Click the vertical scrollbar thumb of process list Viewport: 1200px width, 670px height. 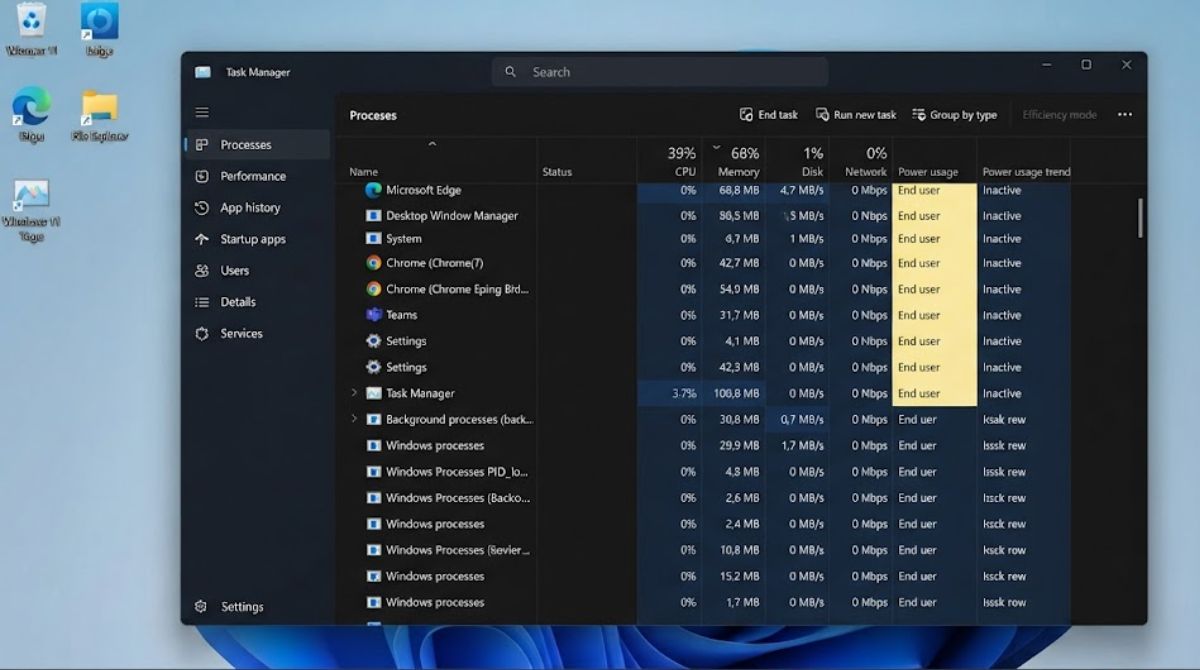tap(1140, 218)
